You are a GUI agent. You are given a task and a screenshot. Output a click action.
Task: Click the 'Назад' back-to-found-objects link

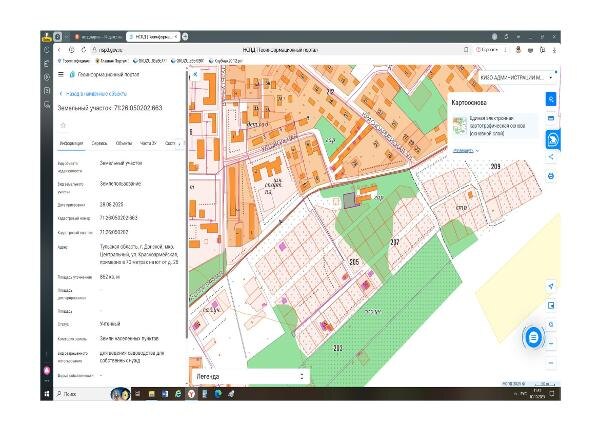tap(93, 94)
